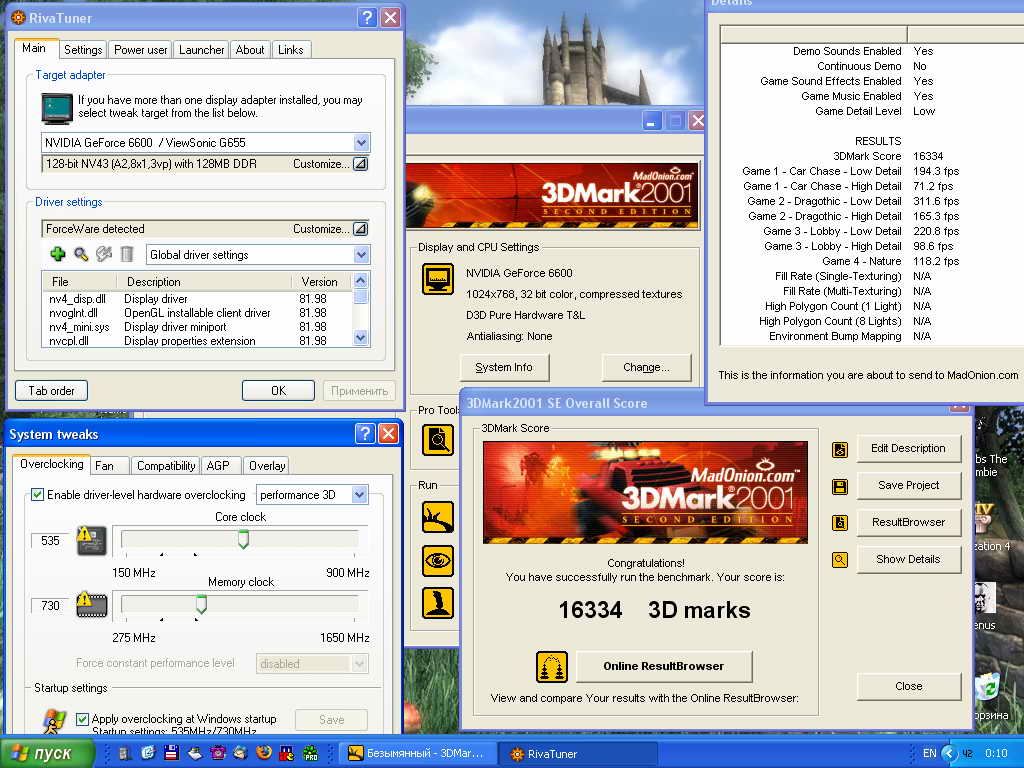Click the Change... button in 3DMark

point(646,367)
